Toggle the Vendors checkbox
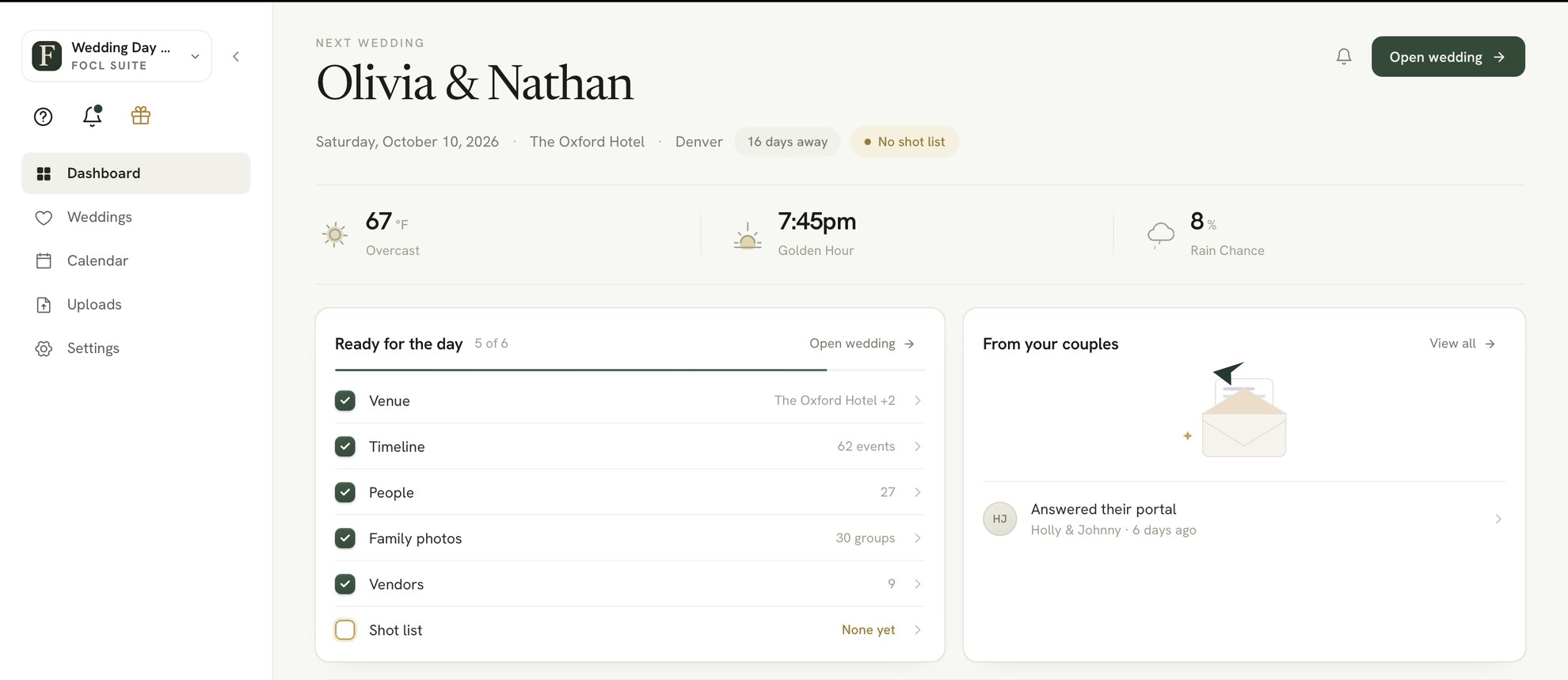 click(345, 584)
